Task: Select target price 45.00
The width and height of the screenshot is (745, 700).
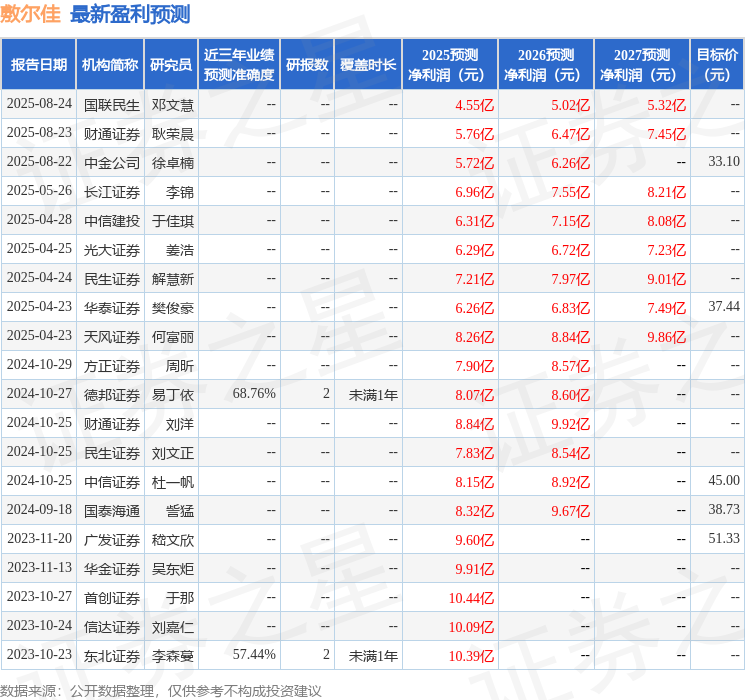Action: click(724, 480)
